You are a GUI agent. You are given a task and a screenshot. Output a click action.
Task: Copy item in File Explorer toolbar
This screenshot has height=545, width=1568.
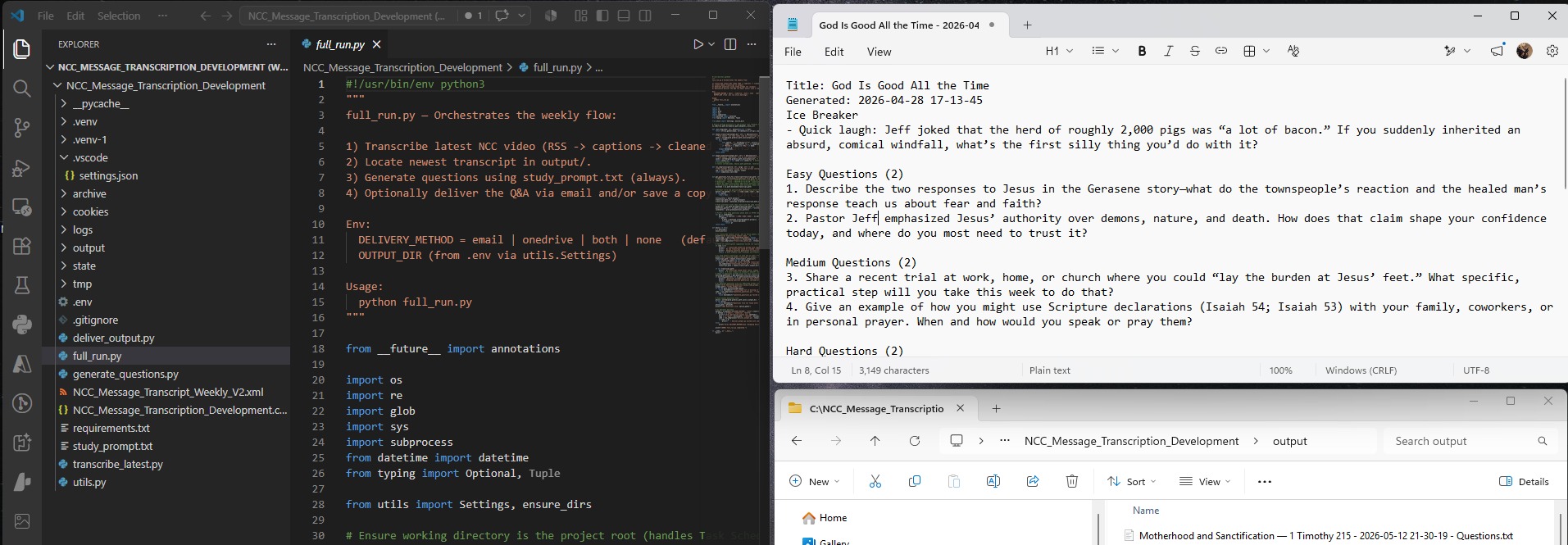point(915,482)
